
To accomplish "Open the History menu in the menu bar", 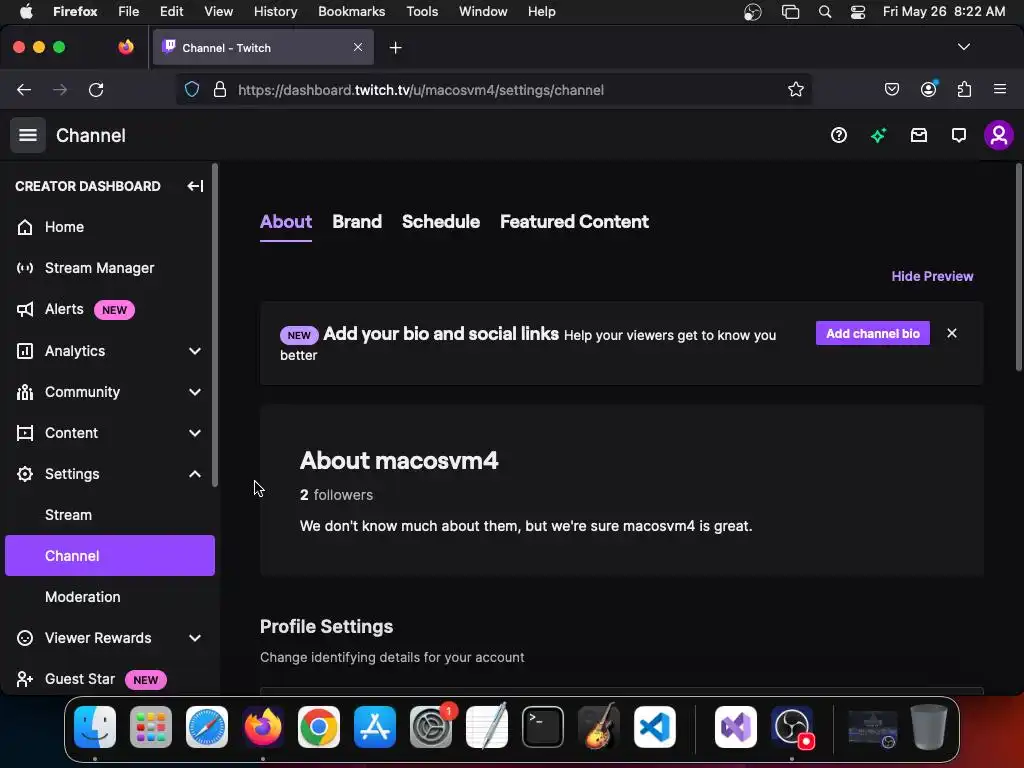I will pyautogui.click(x=276, y=12).
